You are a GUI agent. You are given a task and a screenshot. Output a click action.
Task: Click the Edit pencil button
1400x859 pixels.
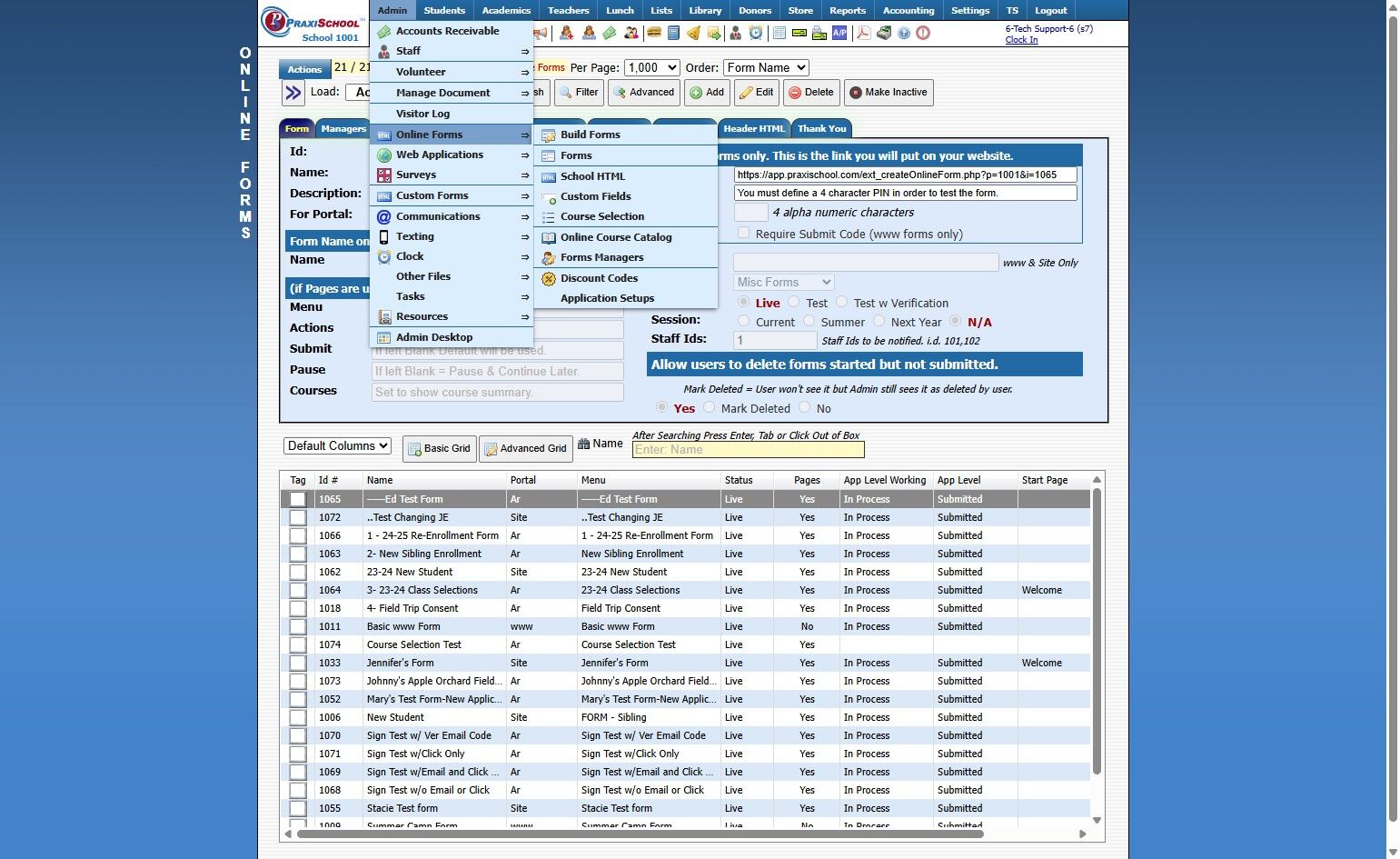[x=756, y=93]
